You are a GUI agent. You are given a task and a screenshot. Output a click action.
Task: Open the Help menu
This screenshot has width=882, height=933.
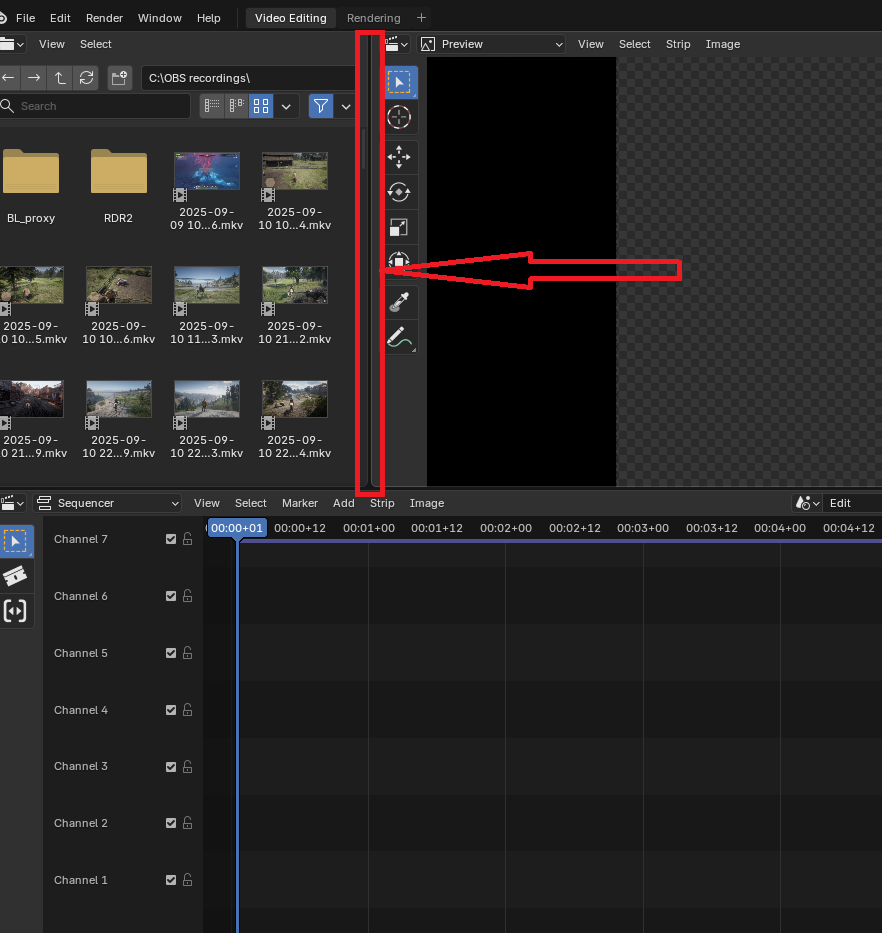coord(208,18)
